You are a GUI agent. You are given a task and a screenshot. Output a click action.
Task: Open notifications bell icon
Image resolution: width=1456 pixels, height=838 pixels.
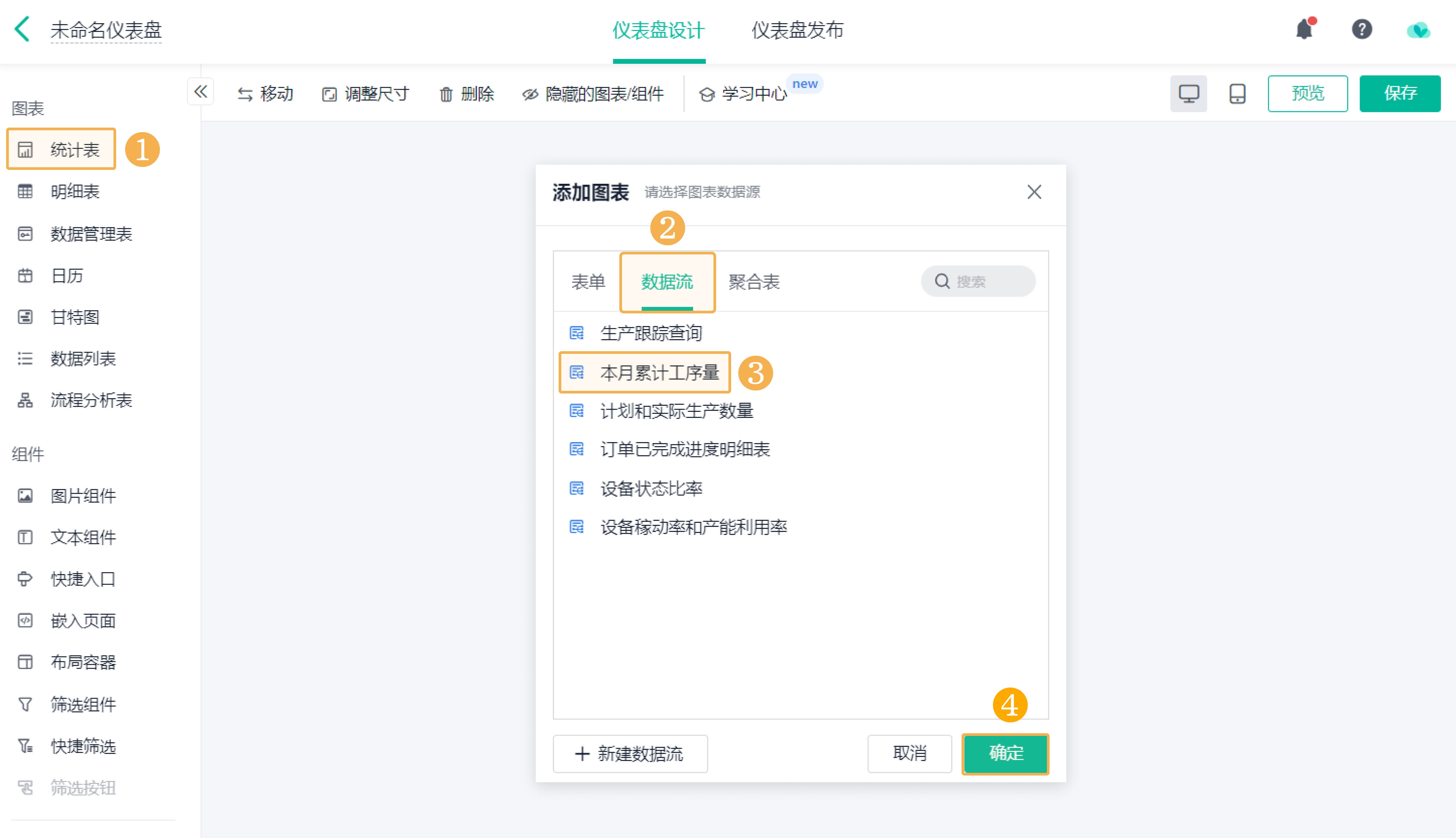click(1304, 29)
